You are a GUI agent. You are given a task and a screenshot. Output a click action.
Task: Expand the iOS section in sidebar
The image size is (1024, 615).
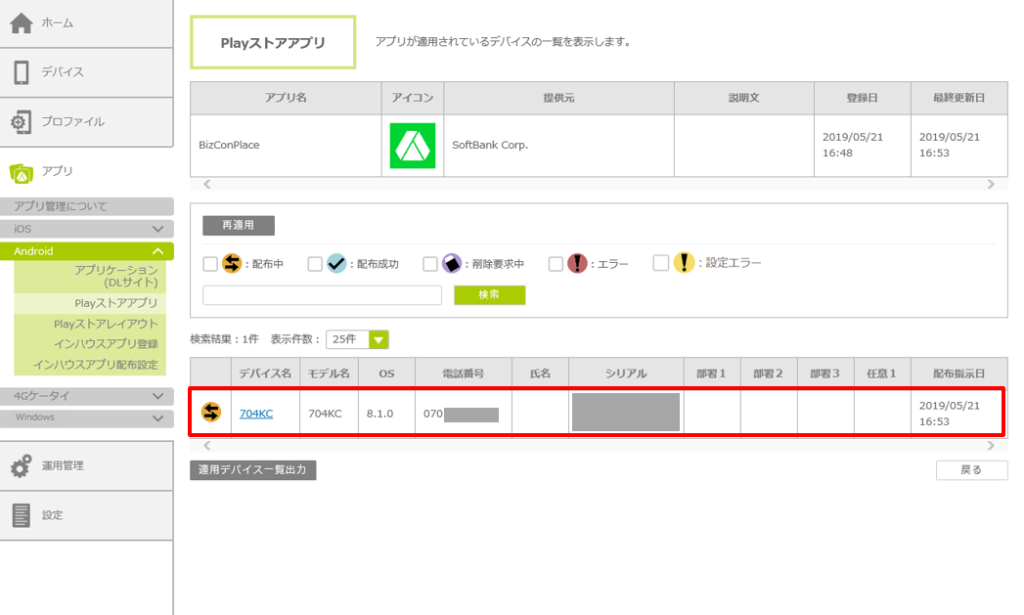click(x=86, y=229)
